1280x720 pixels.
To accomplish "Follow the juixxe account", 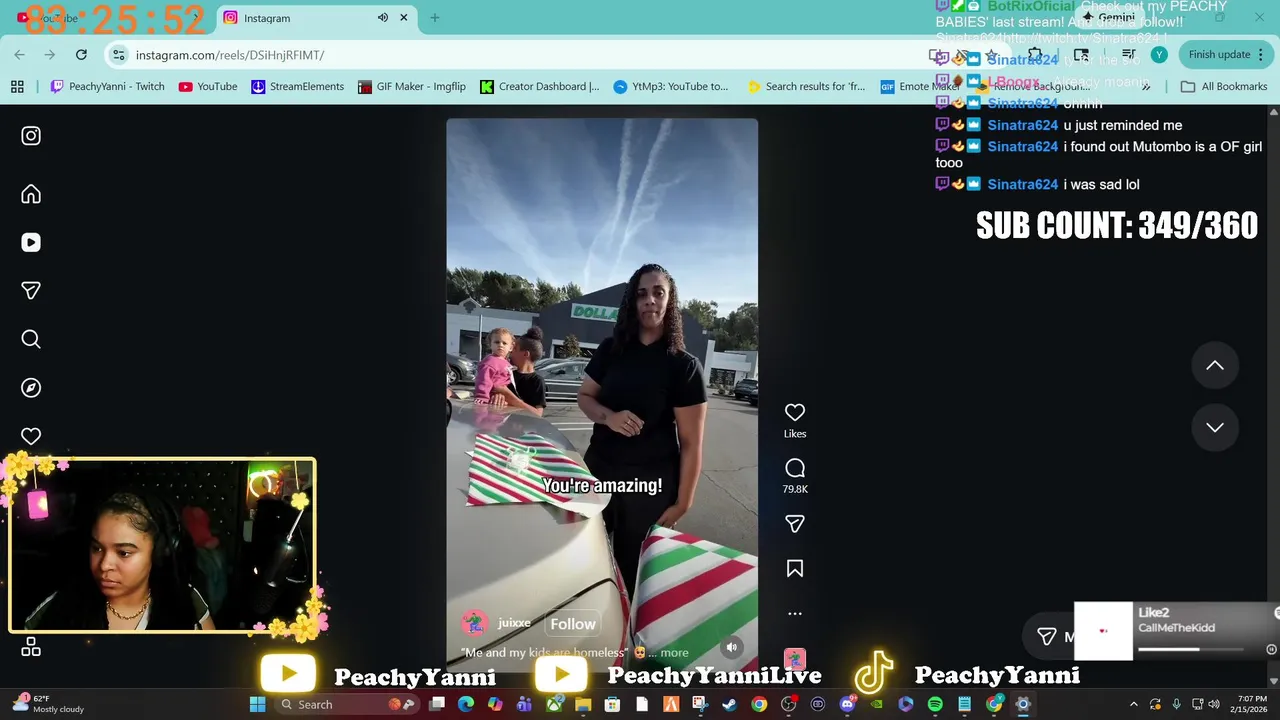I will 573,624.
